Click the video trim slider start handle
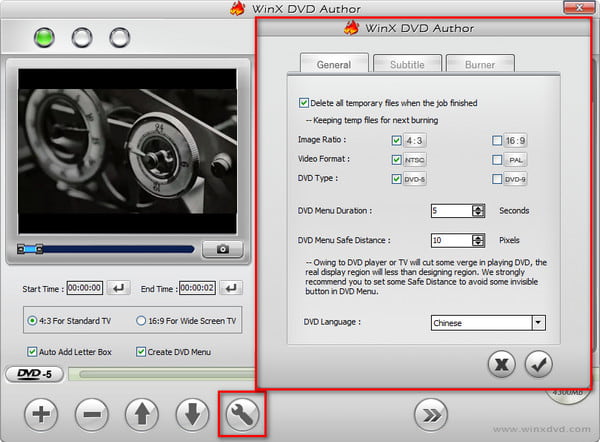The image size is (600, 442). [21, 250]
